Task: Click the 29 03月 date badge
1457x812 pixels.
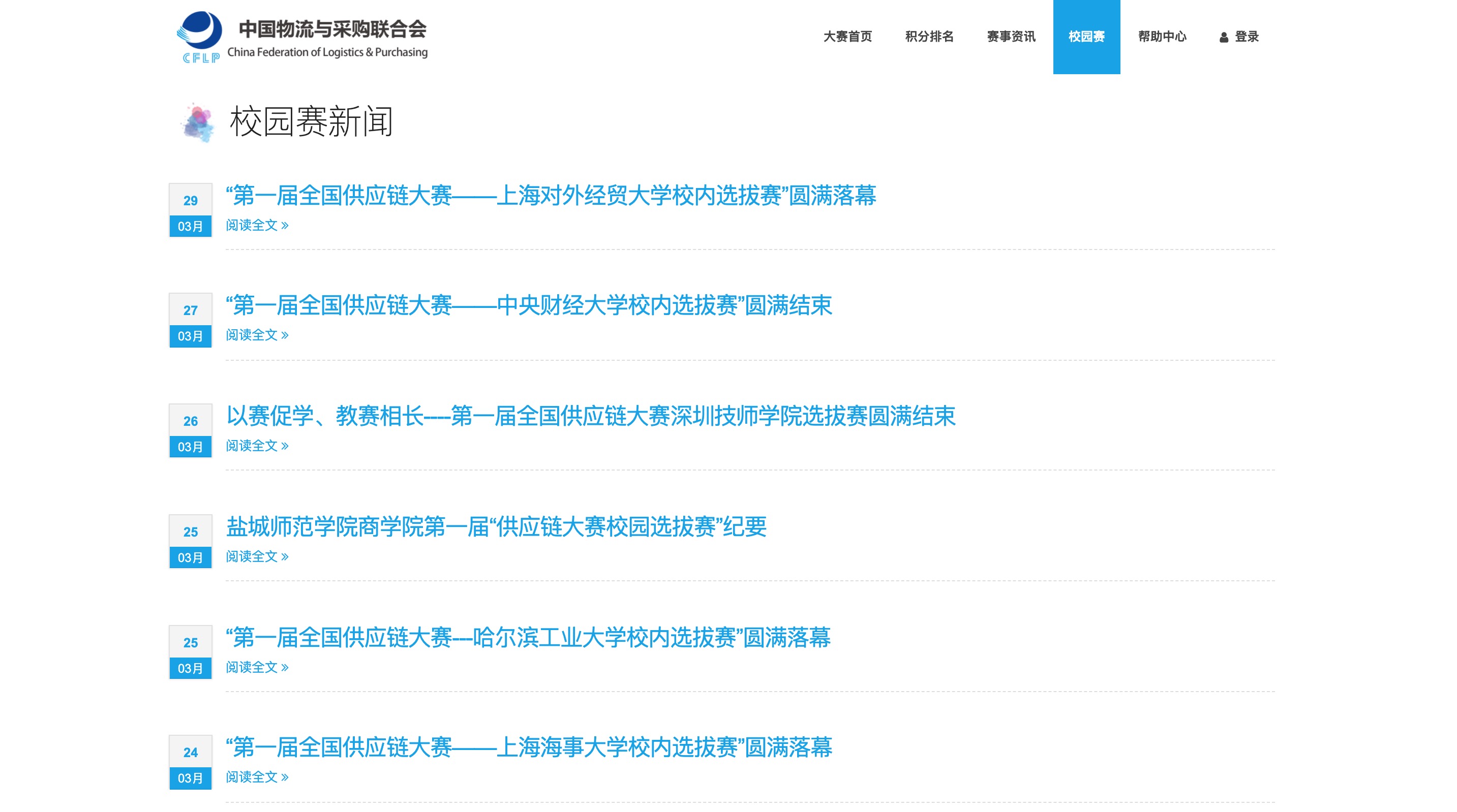Action: click(190, 210)
